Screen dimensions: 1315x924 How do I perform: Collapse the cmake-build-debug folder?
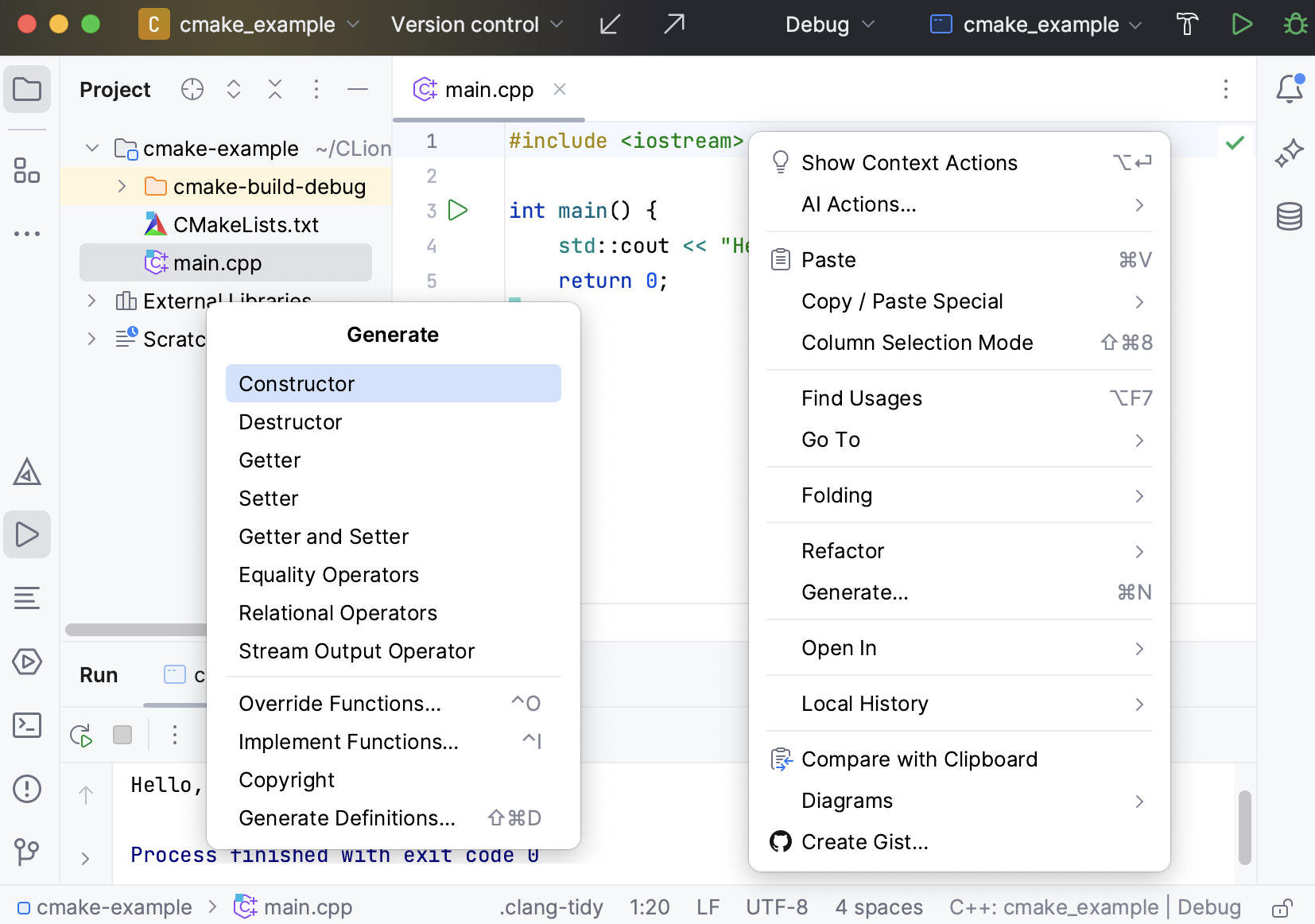[121, 186]
